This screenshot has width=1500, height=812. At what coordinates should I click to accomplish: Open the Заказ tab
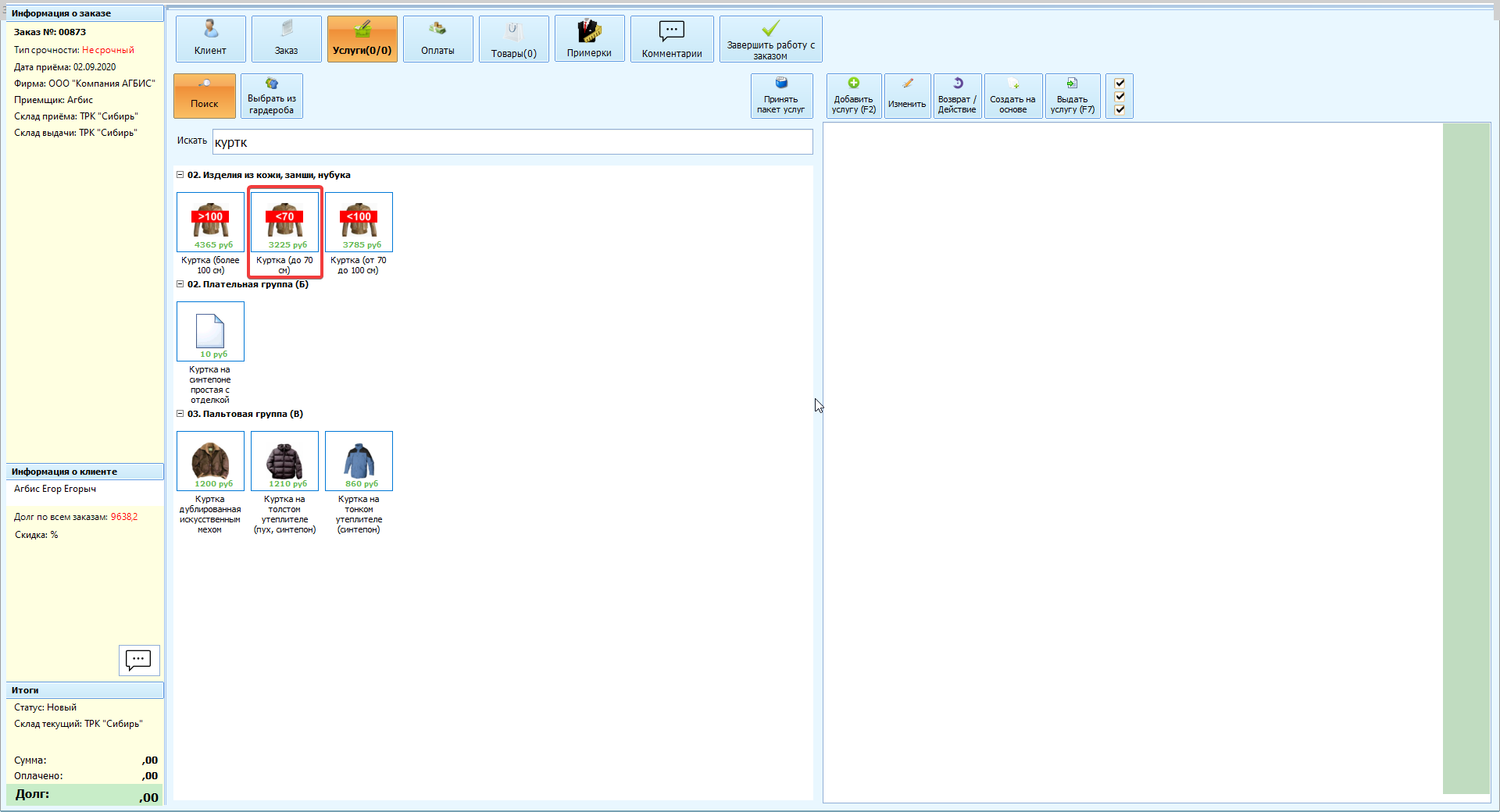(x=286, y=39)
